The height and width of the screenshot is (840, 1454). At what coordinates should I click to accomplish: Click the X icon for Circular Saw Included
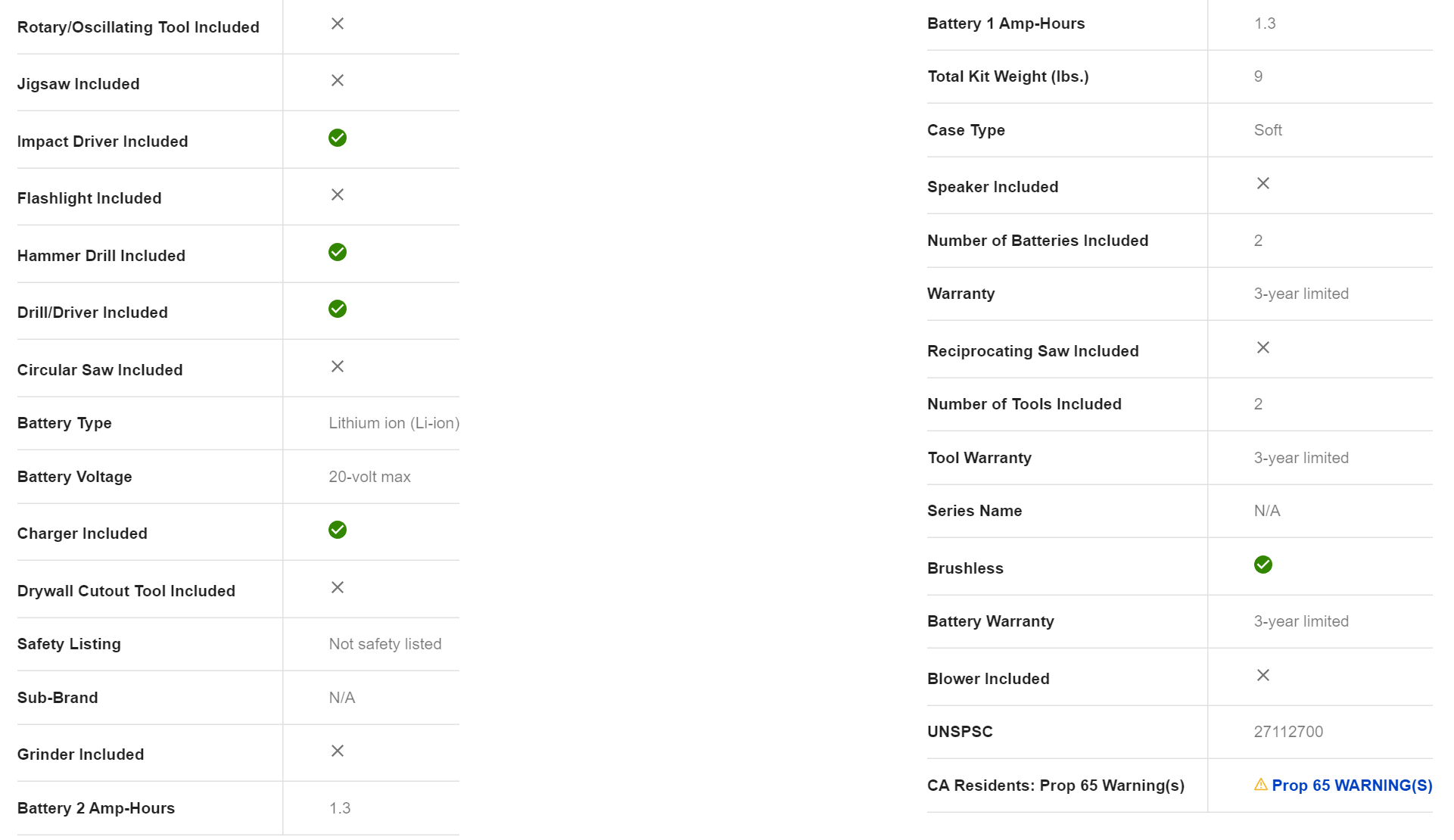click(338, 366)
